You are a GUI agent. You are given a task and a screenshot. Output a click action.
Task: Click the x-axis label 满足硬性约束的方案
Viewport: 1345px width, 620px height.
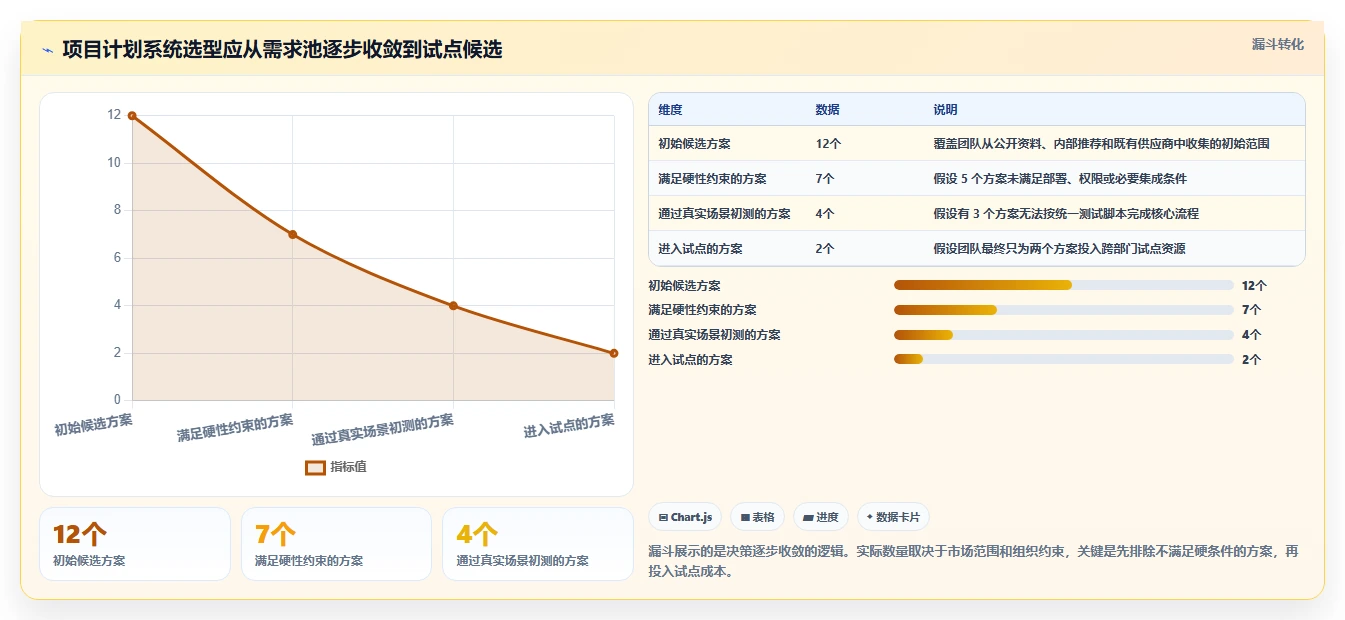coord(235,427)
